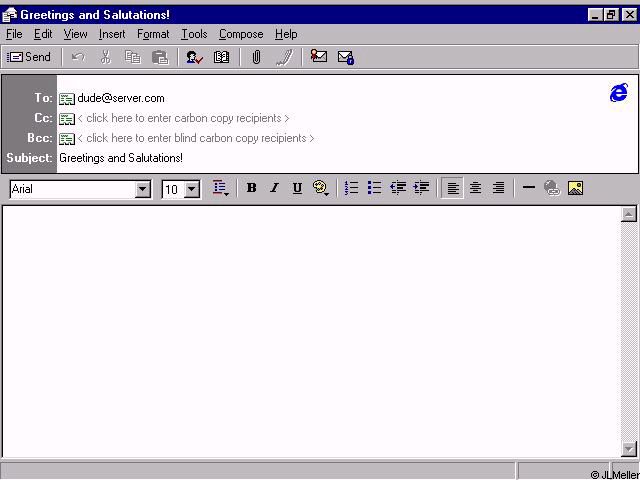This screenshot has width=640, height=480.
Task: Decrease paragraph indentation
Action: coord(398,188)
